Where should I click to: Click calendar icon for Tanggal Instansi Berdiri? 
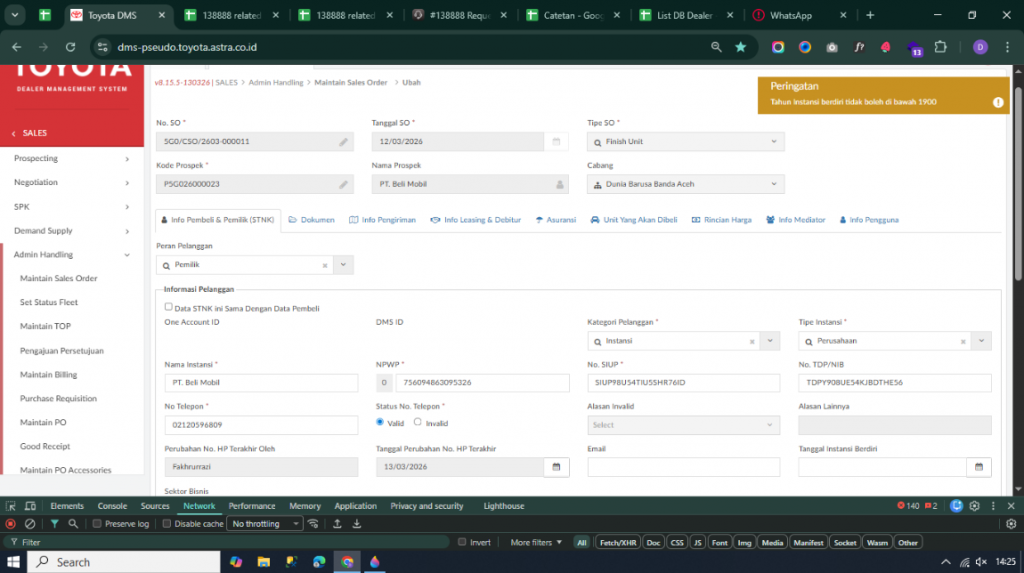point(980,467)
